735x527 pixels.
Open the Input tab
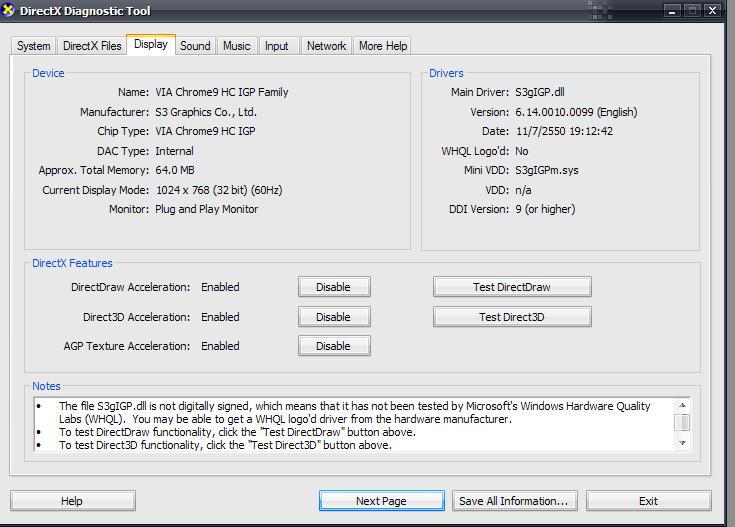277,46
